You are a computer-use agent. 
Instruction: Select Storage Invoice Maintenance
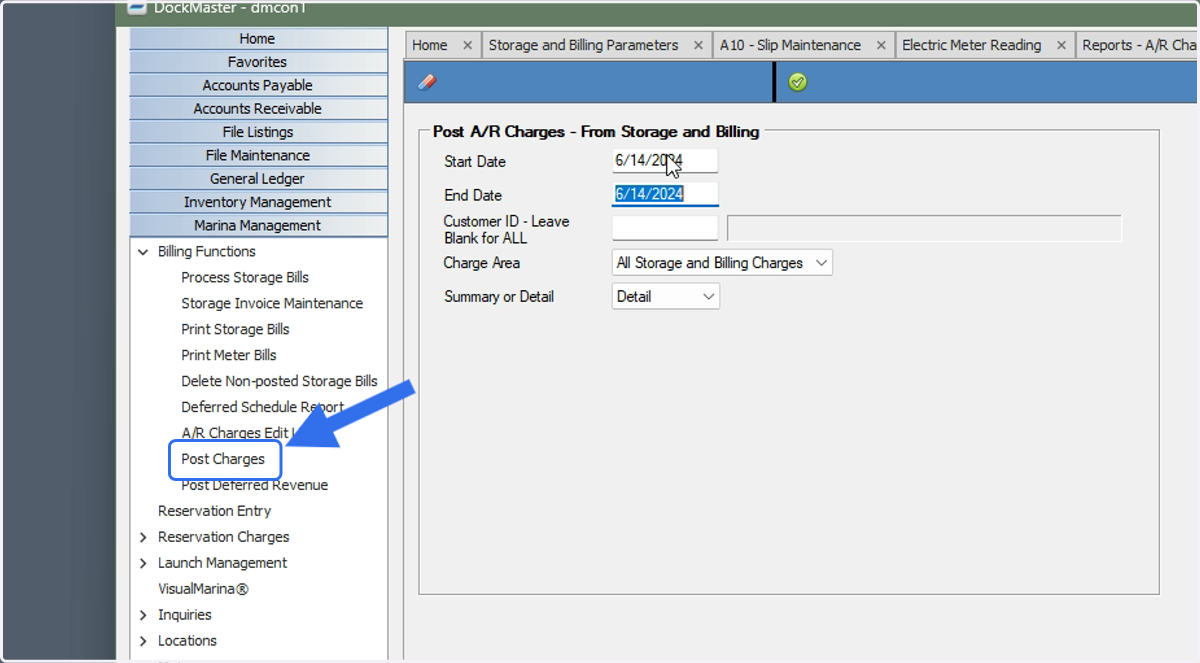pyautogui.click(x=272, y=303)
